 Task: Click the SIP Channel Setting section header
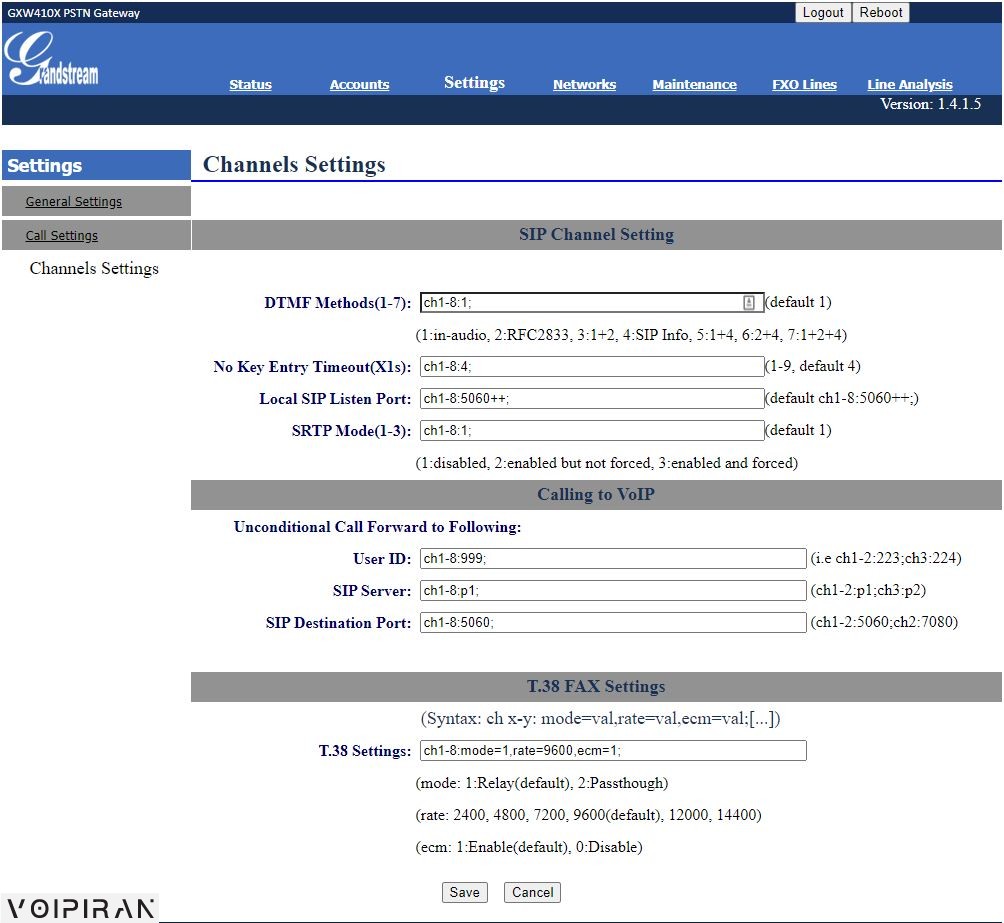pos(596,234)
